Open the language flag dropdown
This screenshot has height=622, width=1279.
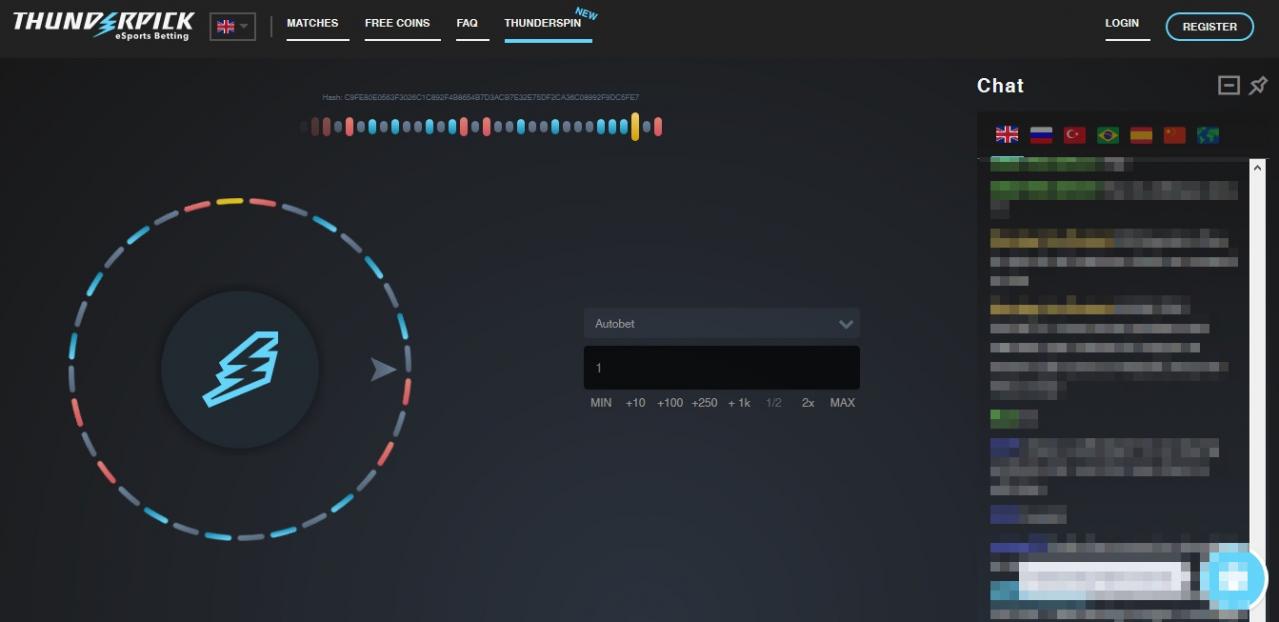pyautogui.click(x=232, y=27)
